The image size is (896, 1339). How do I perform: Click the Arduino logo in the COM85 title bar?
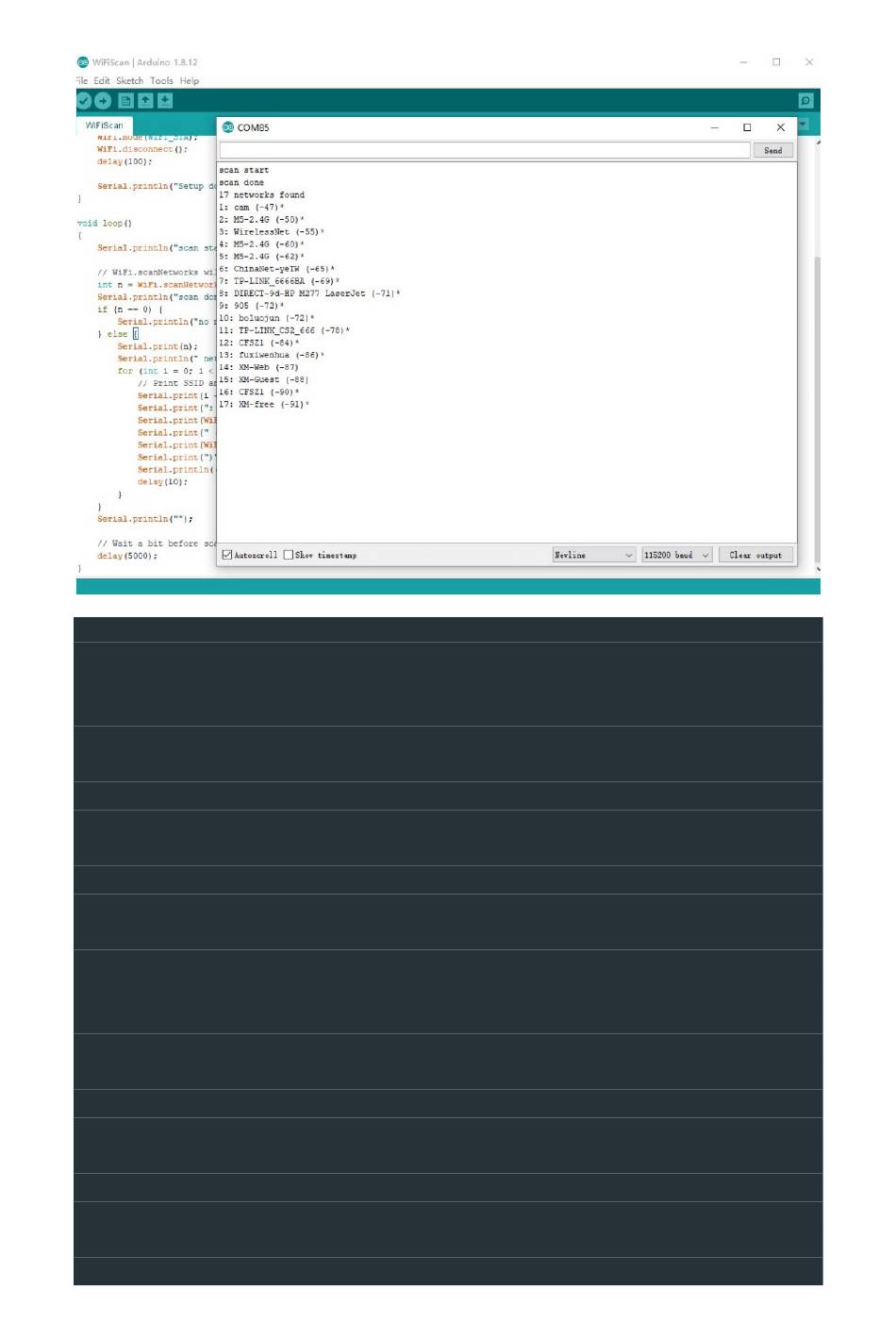[227, 127]
